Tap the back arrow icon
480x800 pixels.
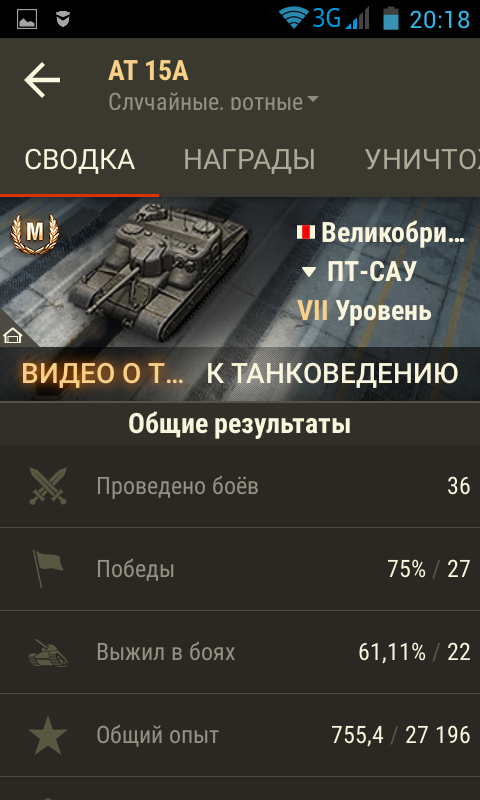[x=42, y=80]
